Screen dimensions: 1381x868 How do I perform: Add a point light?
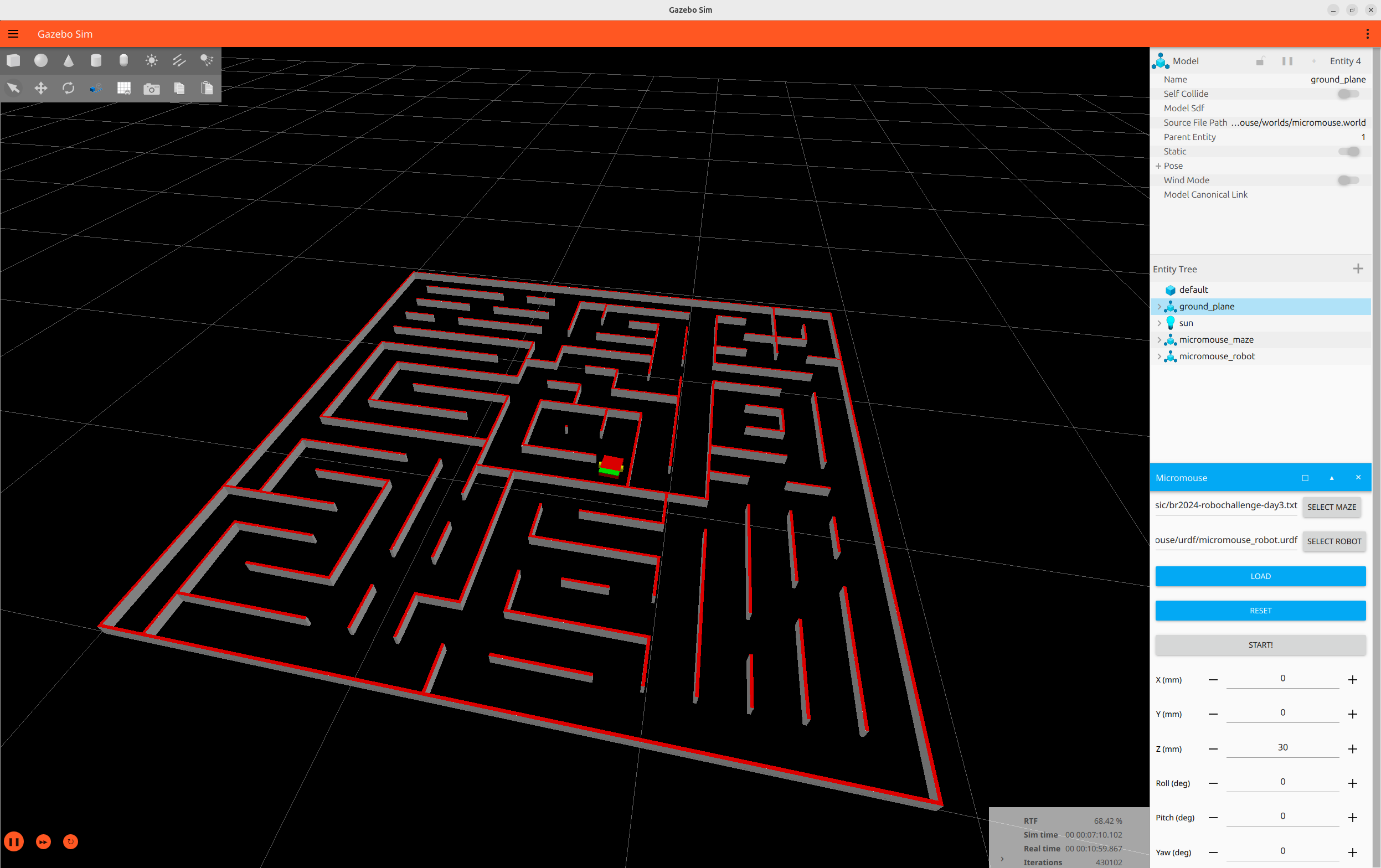click(x=151, y=60)
